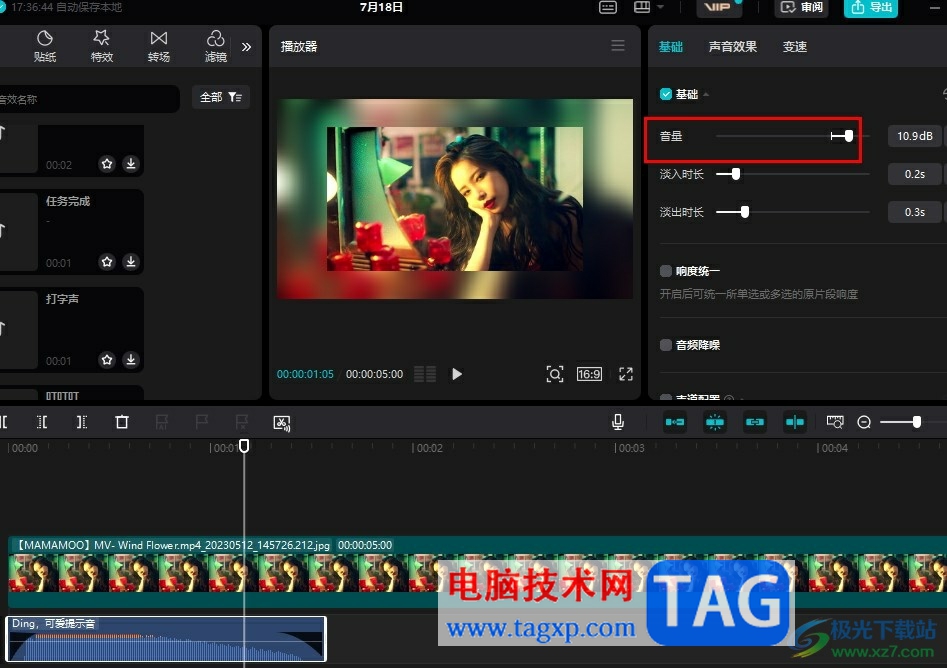Download the 任务完成 sound effect

[130, 262]
